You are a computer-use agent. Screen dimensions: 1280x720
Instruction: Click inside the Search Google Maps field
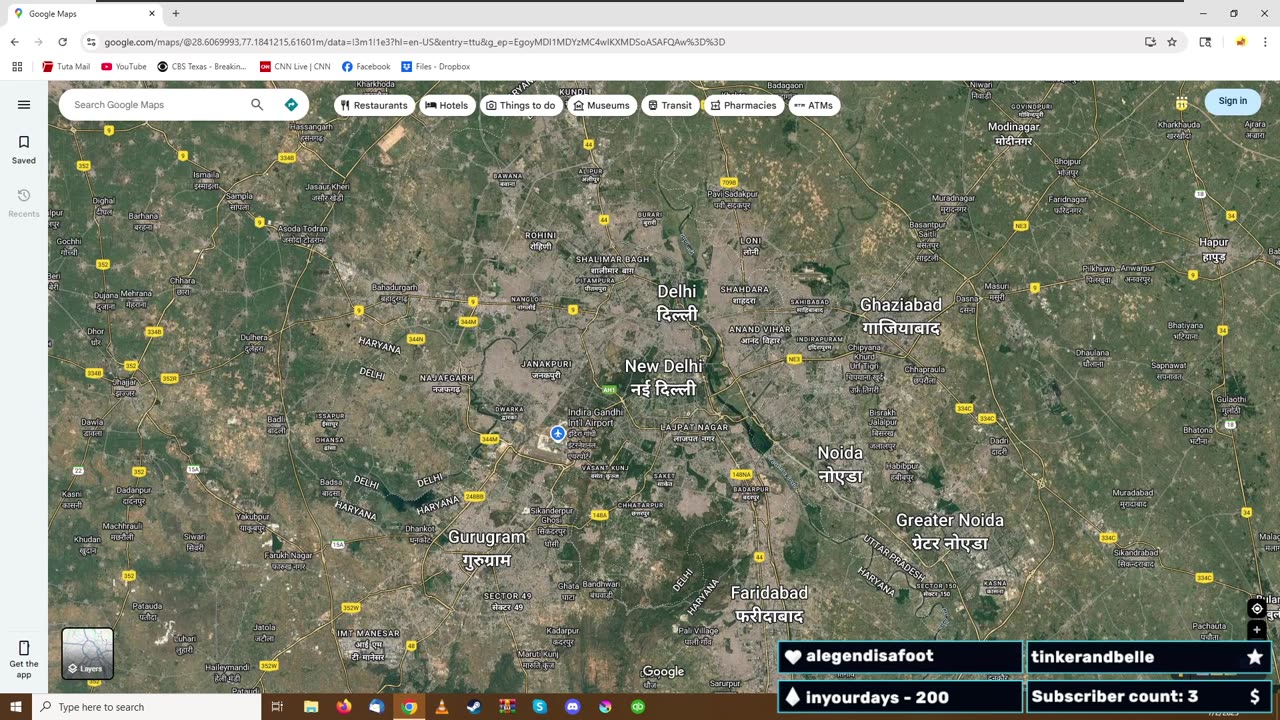click(x=155, y=104)
